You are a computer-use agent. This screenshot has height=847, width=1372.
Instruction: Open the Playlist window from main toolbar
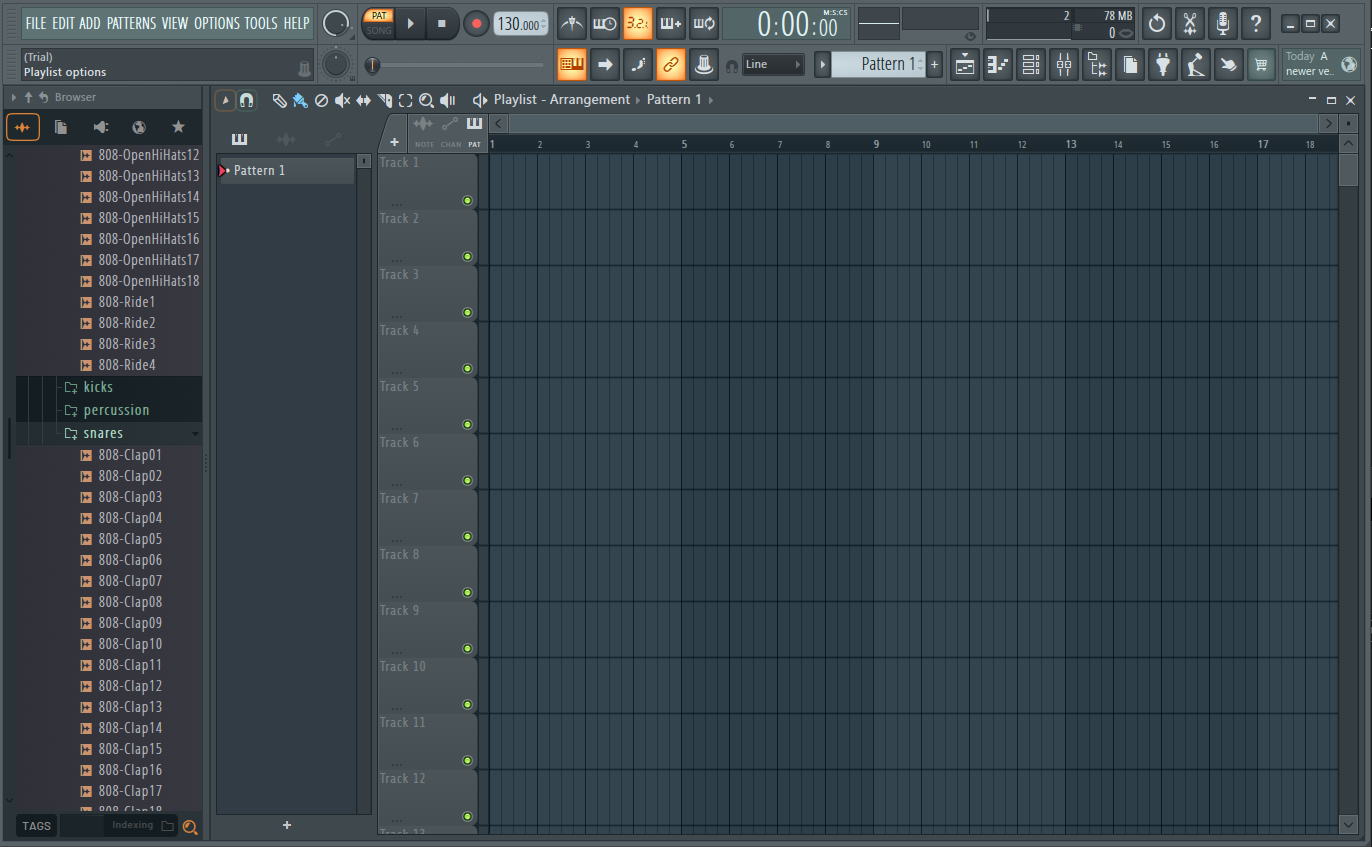[965, 65]
